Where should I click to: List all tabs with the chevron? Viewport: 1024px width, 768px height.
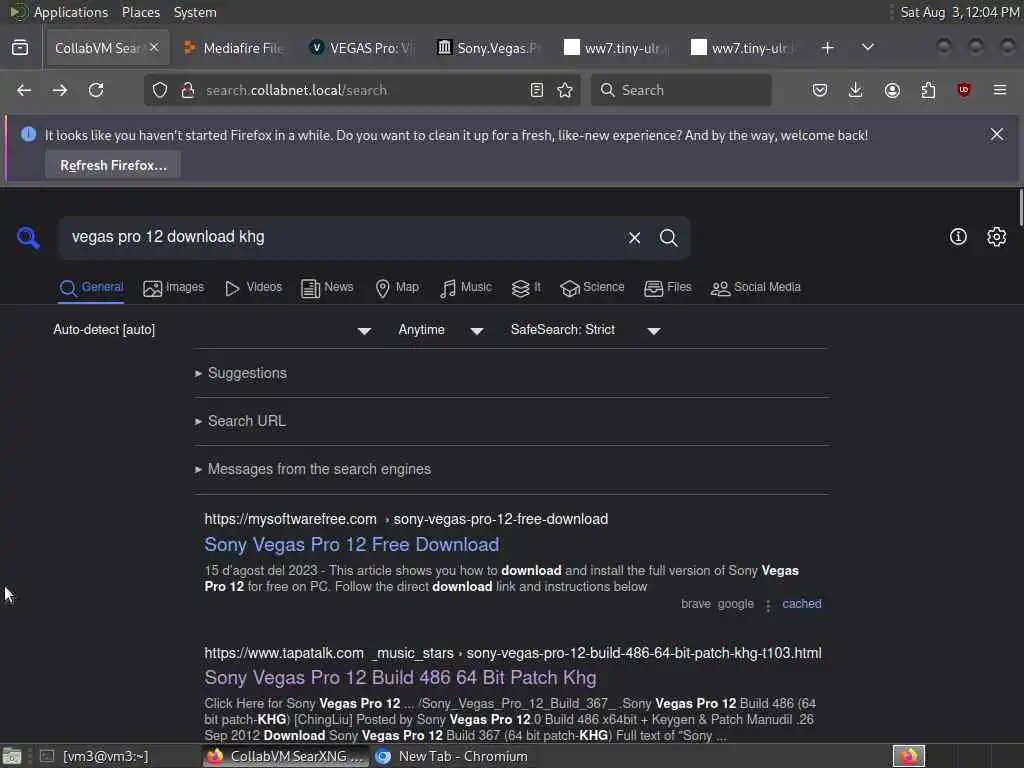[868, 47]
